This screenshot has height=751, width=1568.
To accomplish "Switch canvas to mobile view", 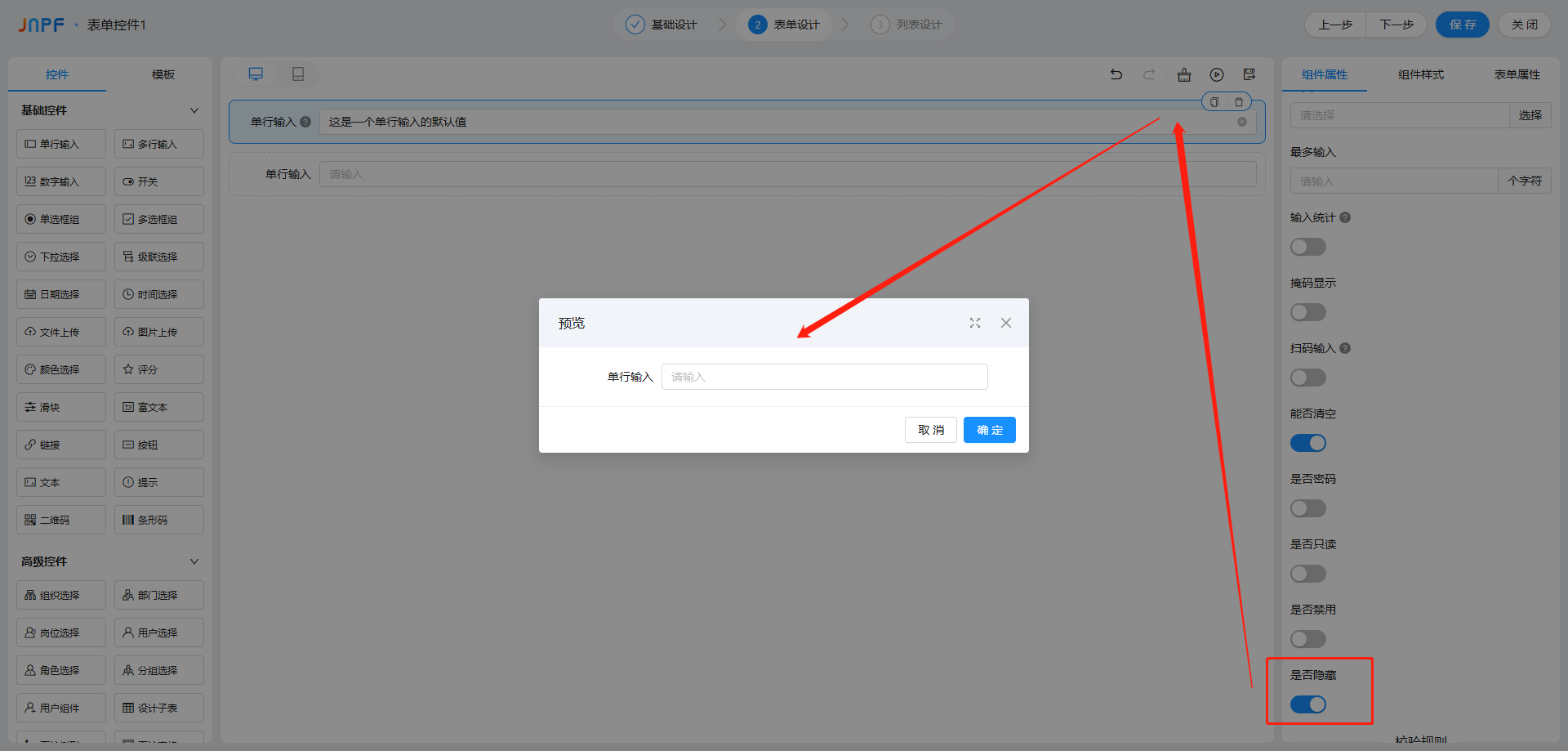I will [x=298, y=74].
